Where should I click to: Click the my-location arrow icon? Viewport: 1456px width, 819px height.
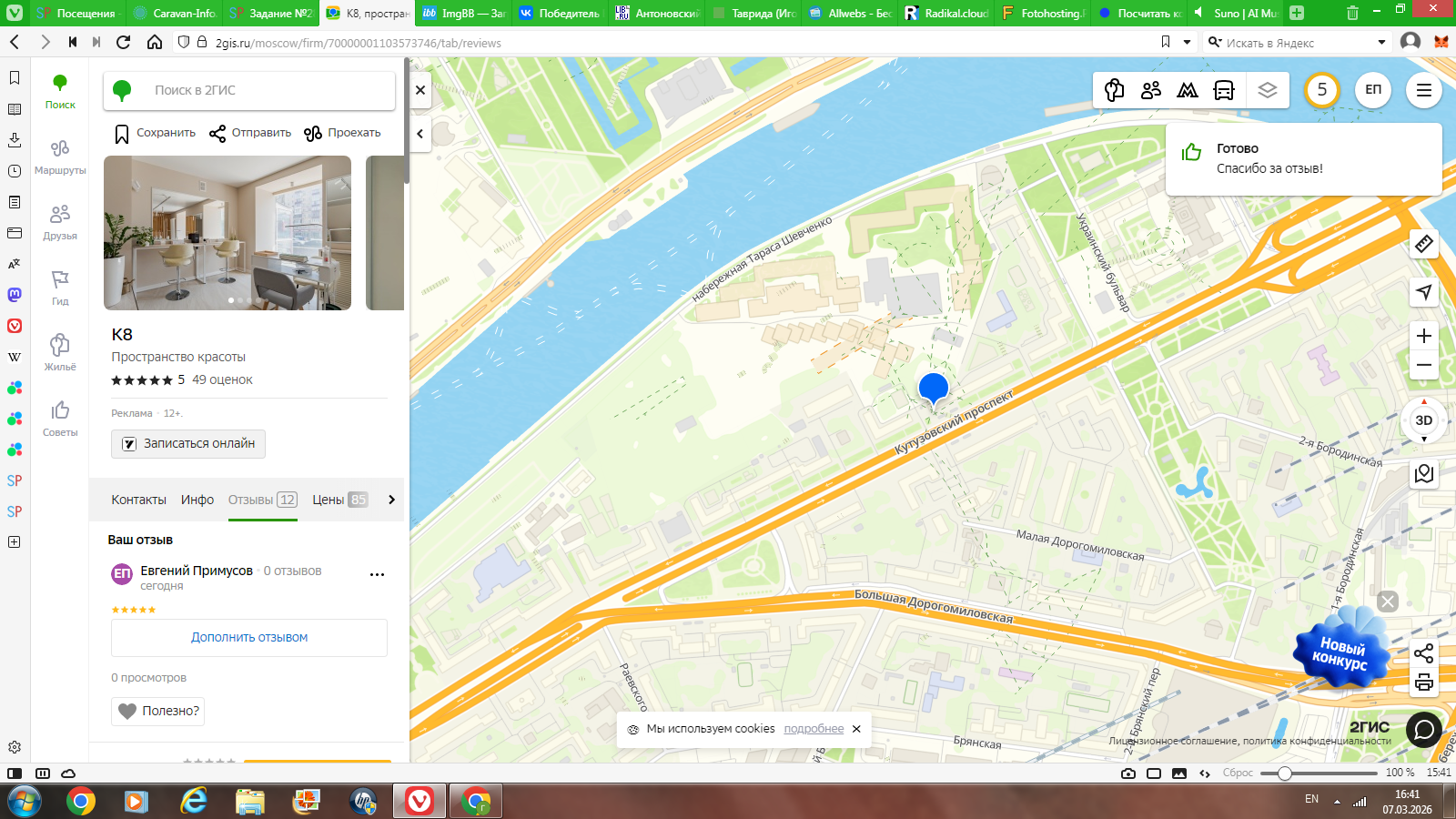pyautogui.click(x=1423, y=292)
